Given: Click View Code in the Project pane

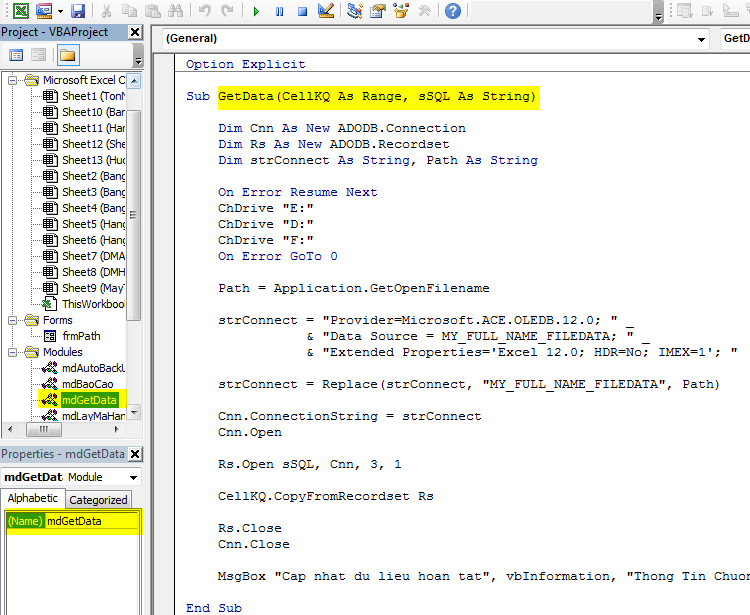Looking at the screenshot, I should 14,54.
